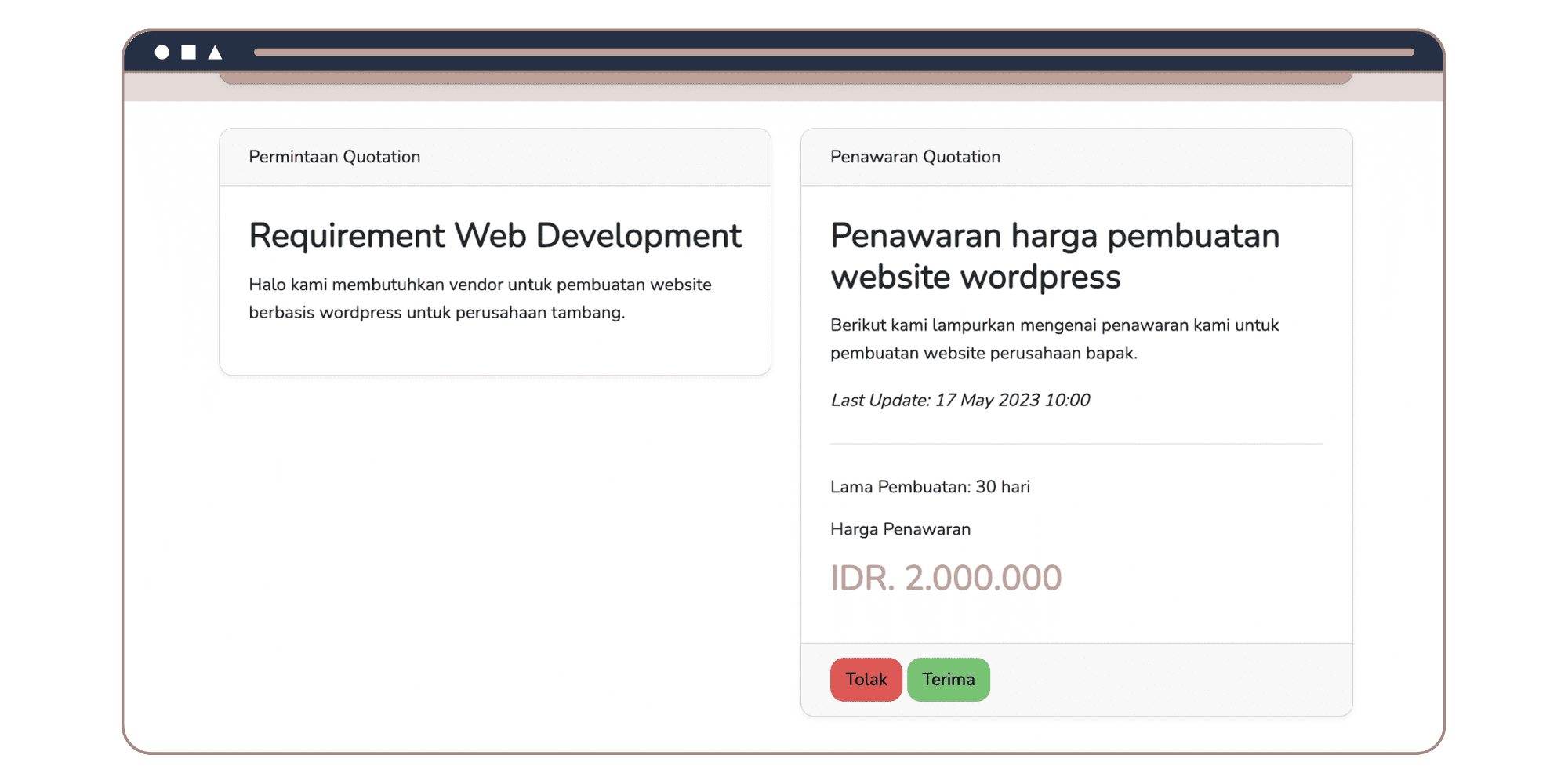Viewport: 1568px width, 784px height.
Task: Click the empty footer area right of Terima
Action: [1168, 680]
